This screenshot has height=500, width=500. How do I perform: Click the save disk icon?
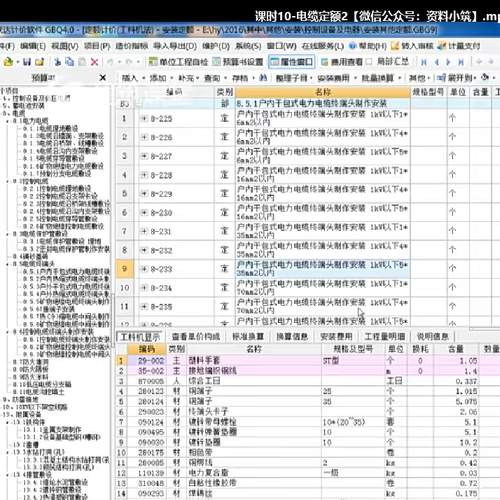[27, 62]
